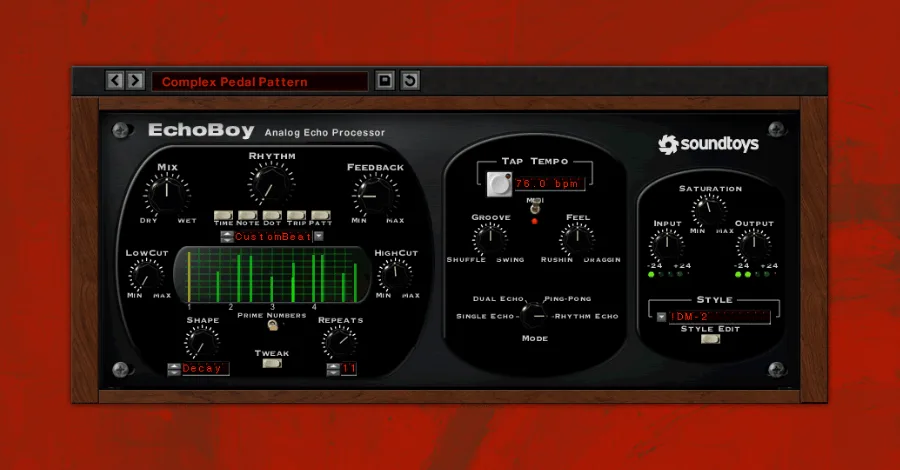This screenshot has width=900, height=470.
Task: Click the Saturation knob
Action: click(709, 211)
